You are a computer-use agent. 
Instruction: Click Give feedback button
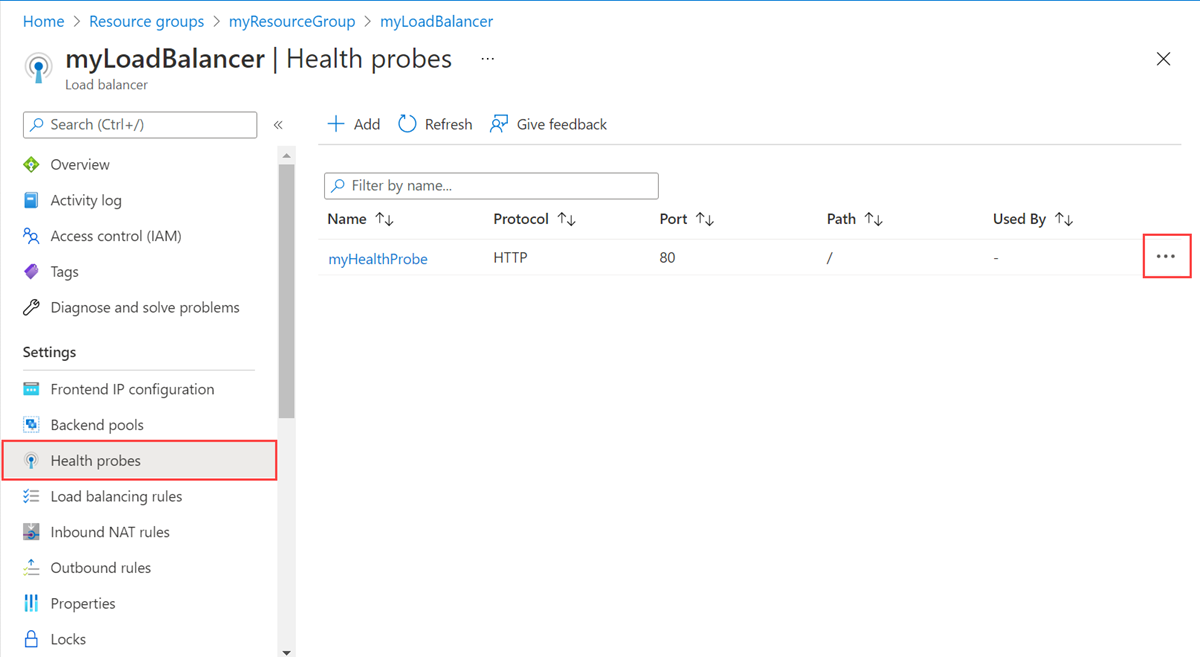point(548,124)
